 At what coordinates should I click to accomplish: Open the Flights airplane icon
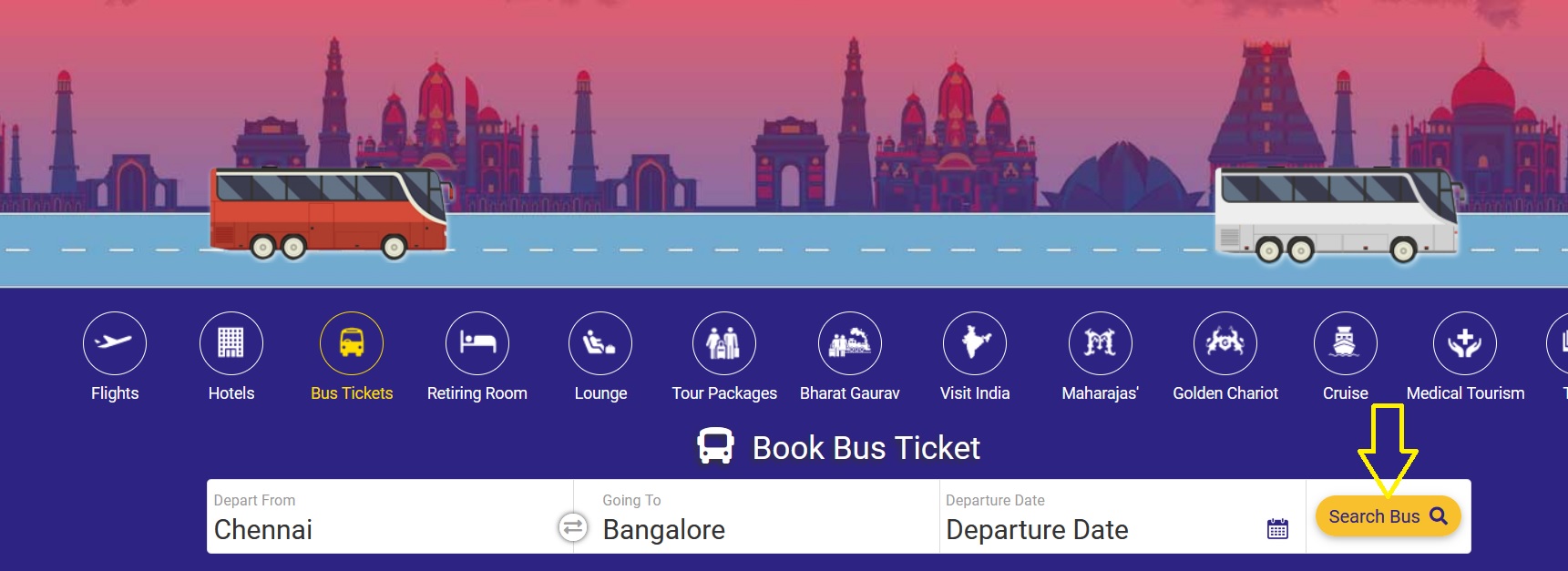coord(115,343)
